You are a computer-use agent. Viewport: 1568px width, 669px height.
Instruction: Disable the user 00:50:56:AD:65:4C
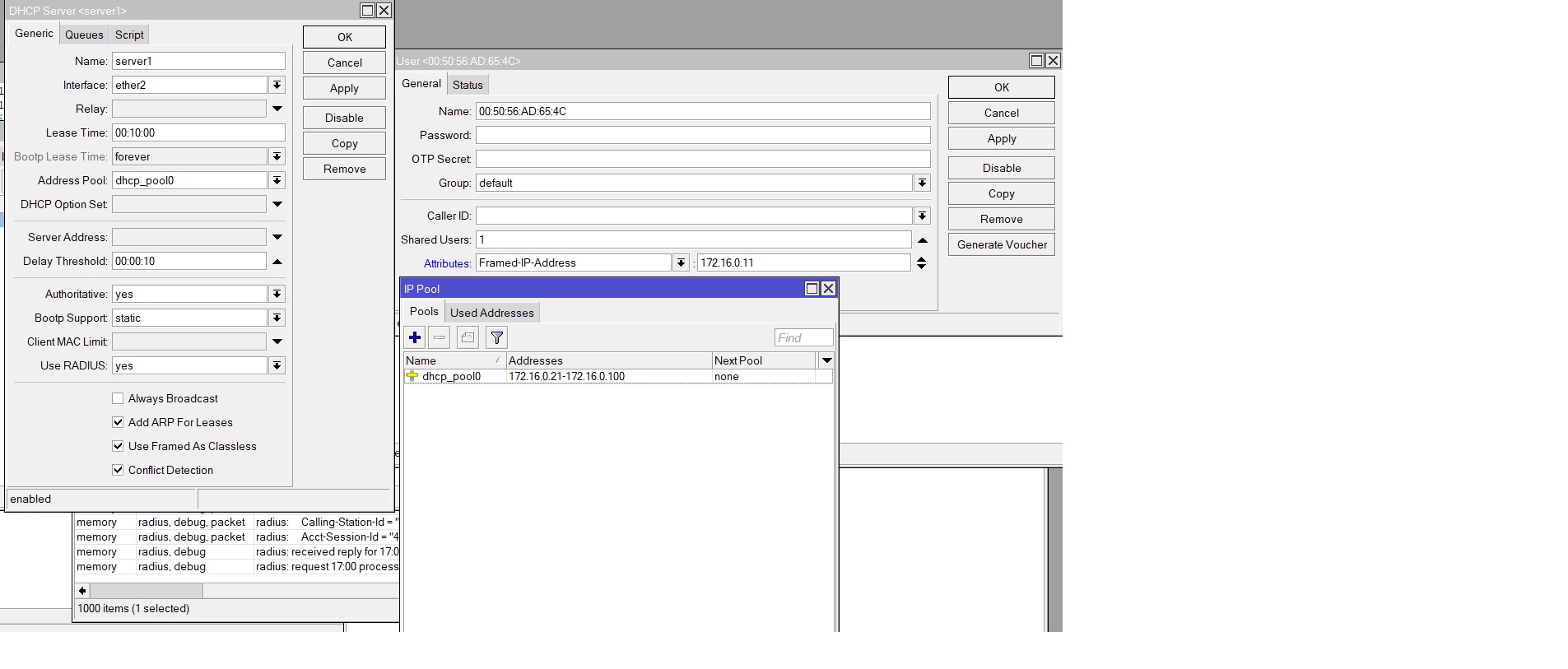[x=1001, y=168]
